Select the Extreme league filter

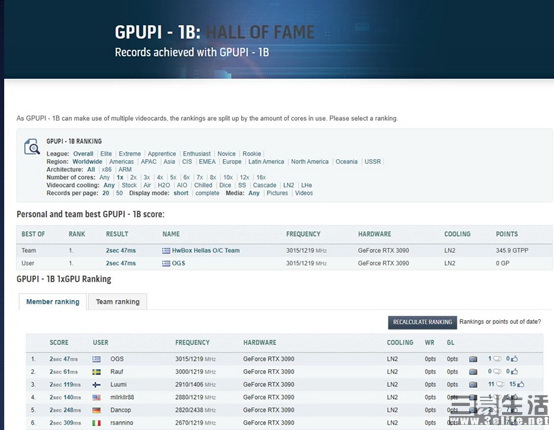point(130,154)
